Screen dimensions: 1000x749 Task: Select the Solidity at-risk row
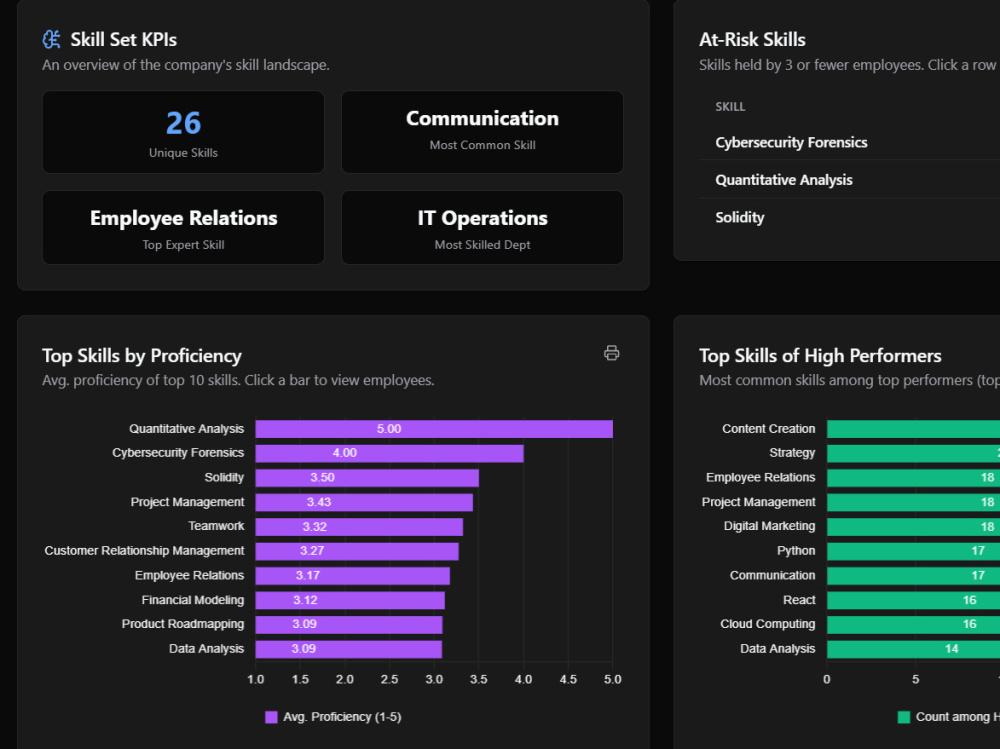coord(849,218)
